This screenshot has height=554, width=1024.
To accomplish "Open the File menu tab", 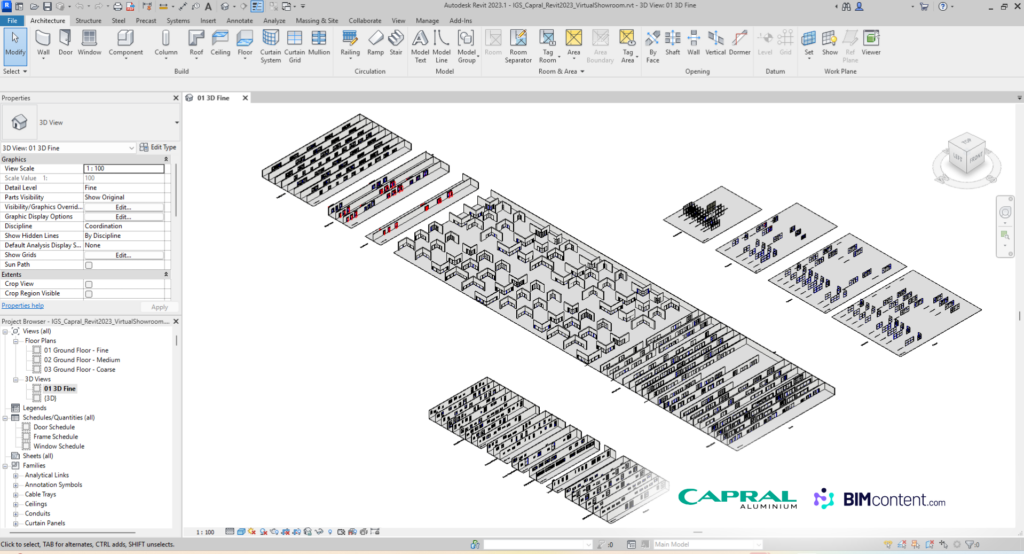I will pyautogui.click(x=12, y=21).
